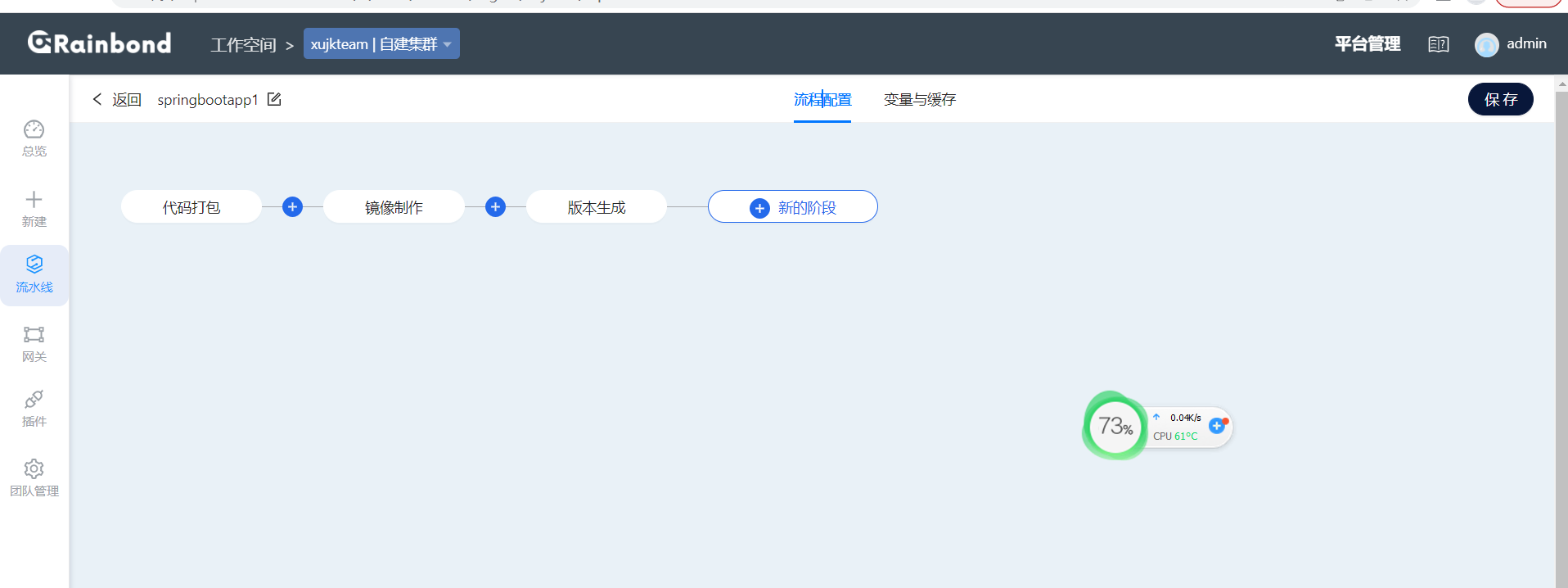The height and width of the screenshot is (588, 1568).
Task: Expand the xujkteam 自建集群 dropdown
Action: (x=381, y=43)
